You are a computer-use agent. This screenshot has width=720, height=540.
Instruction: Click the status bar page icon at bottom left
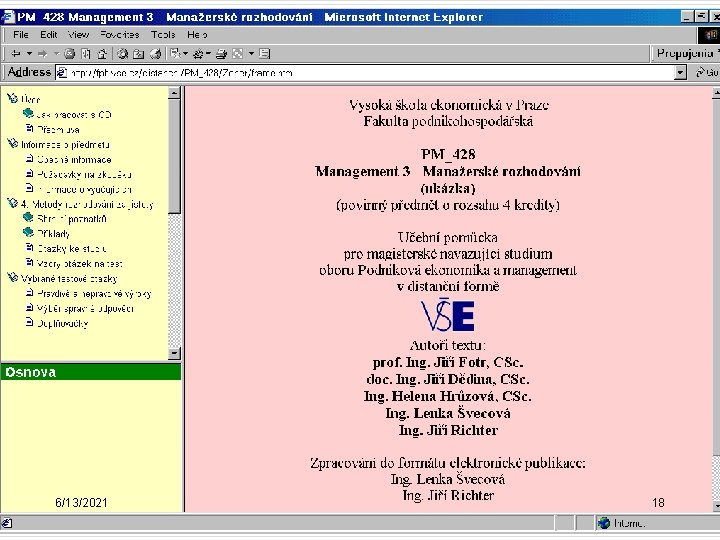point(7,523)
